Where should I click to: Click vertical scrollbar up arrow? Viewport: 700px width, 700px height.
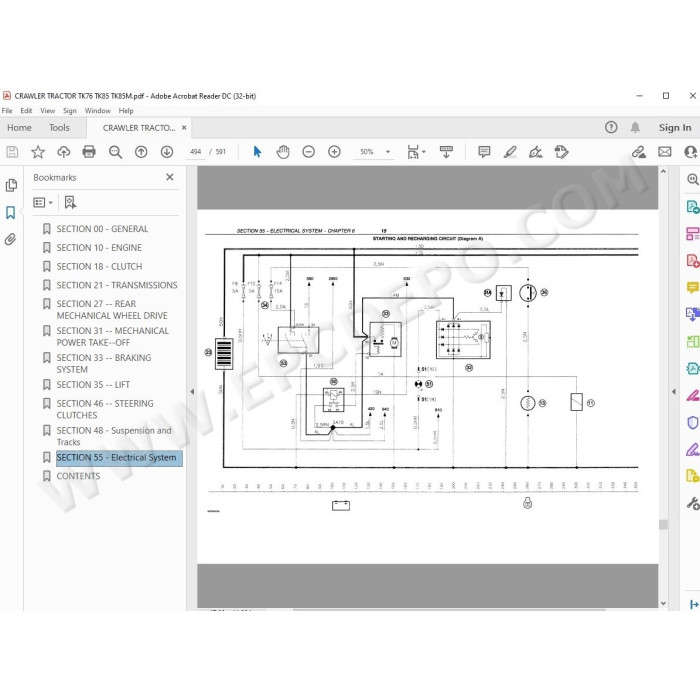(663, 171)
